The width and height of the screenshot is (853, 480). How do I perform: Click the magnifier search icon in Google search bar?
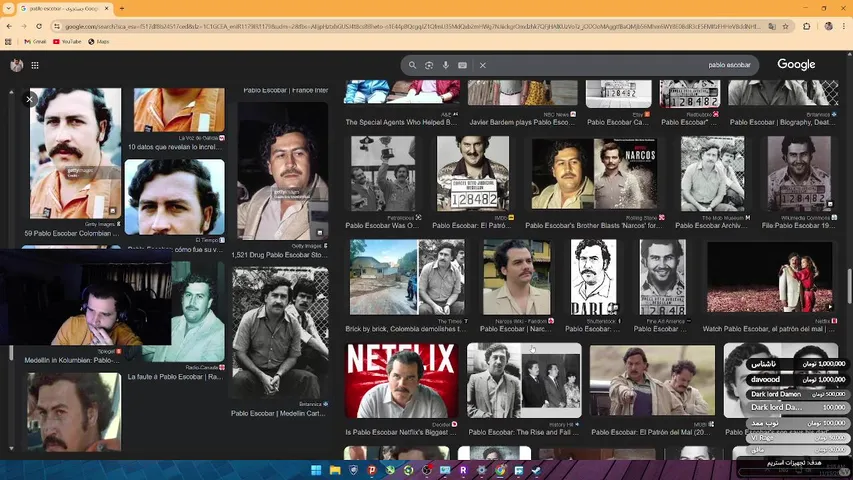[412, 65]
